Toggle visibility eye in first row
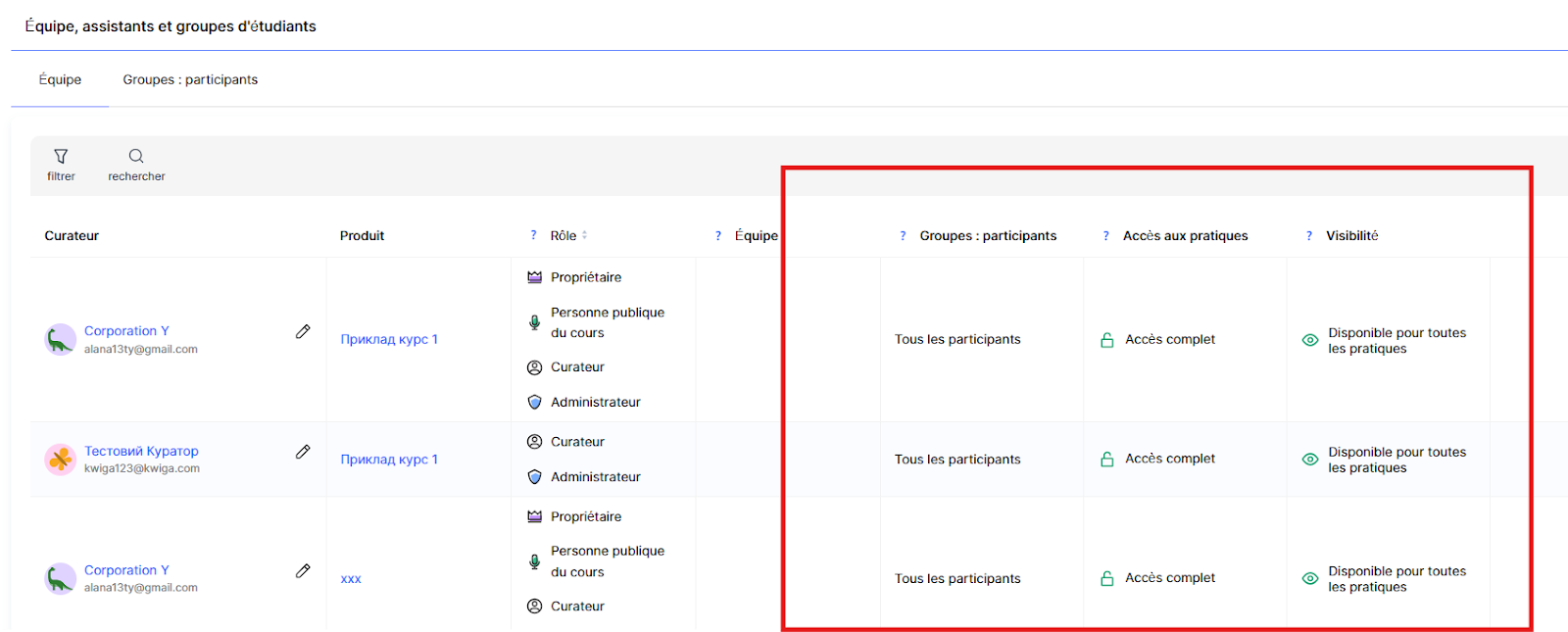This screenshot has height=632, width=1568. point(1309,340)
